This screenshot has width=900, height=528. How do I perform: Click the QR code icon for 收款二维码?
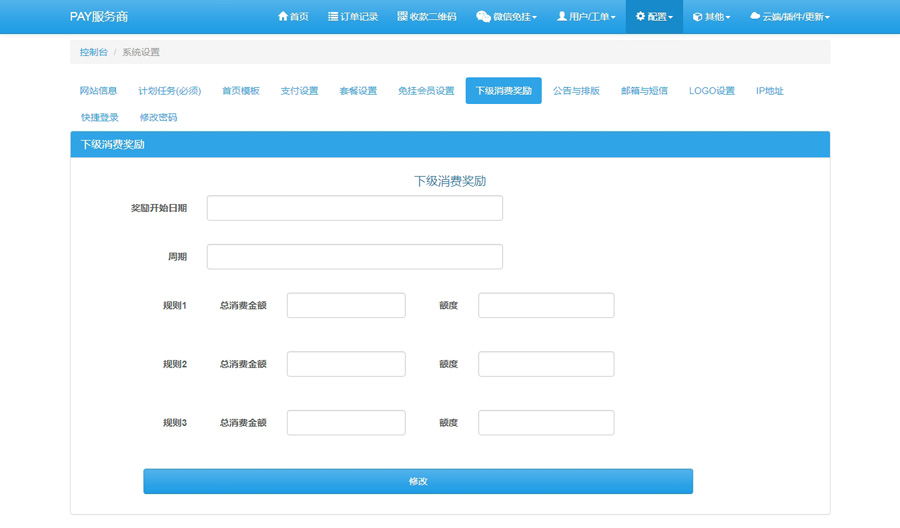coord(402,17)
